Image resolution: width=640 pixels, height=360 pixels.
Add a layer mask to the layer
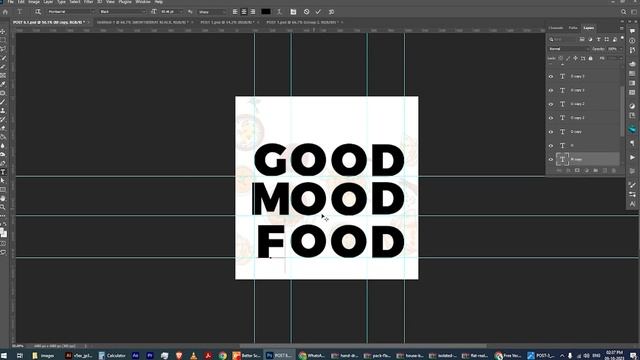[577, 170]
